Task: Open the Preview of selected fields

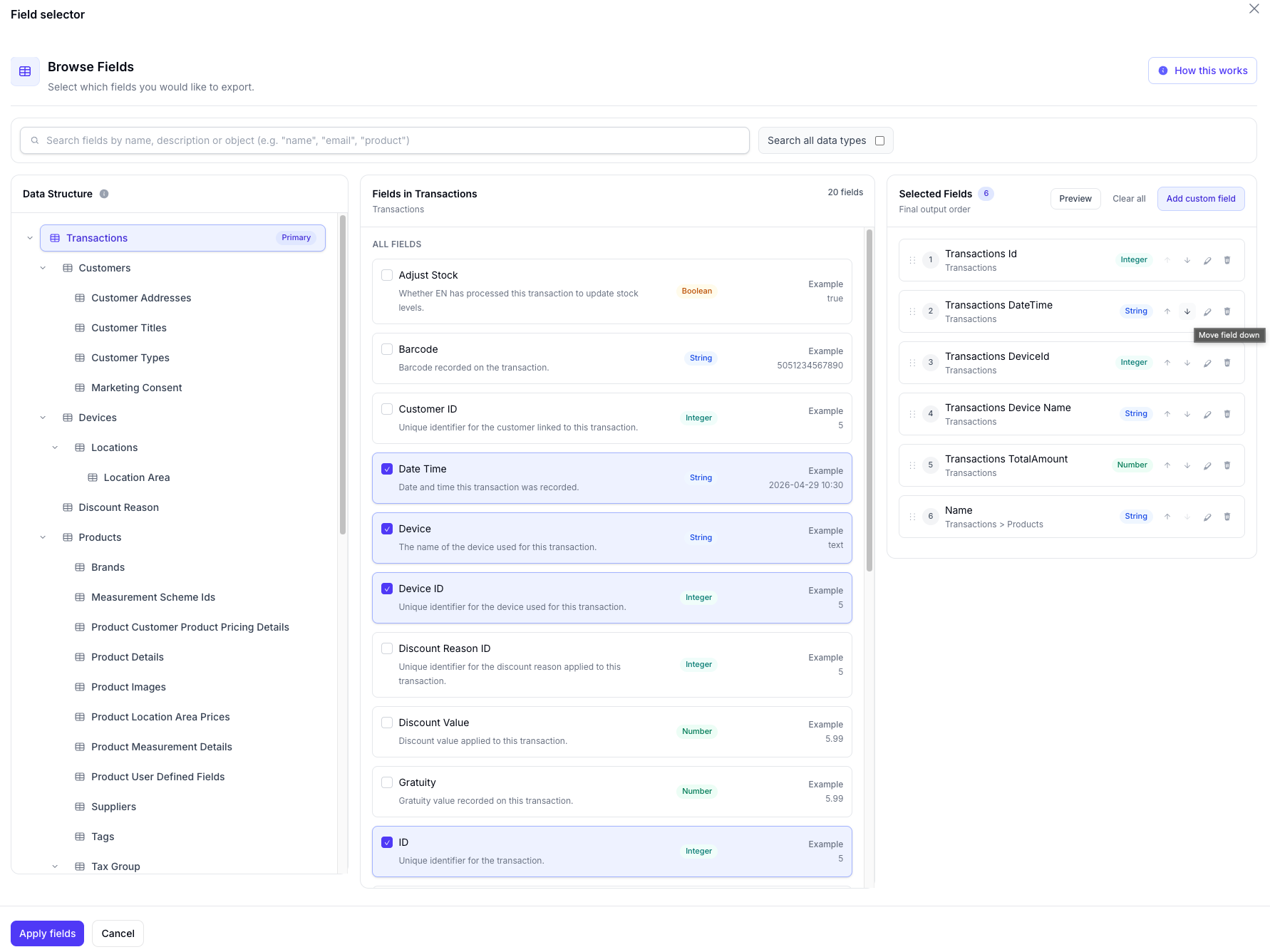Action: point(1075,199)
